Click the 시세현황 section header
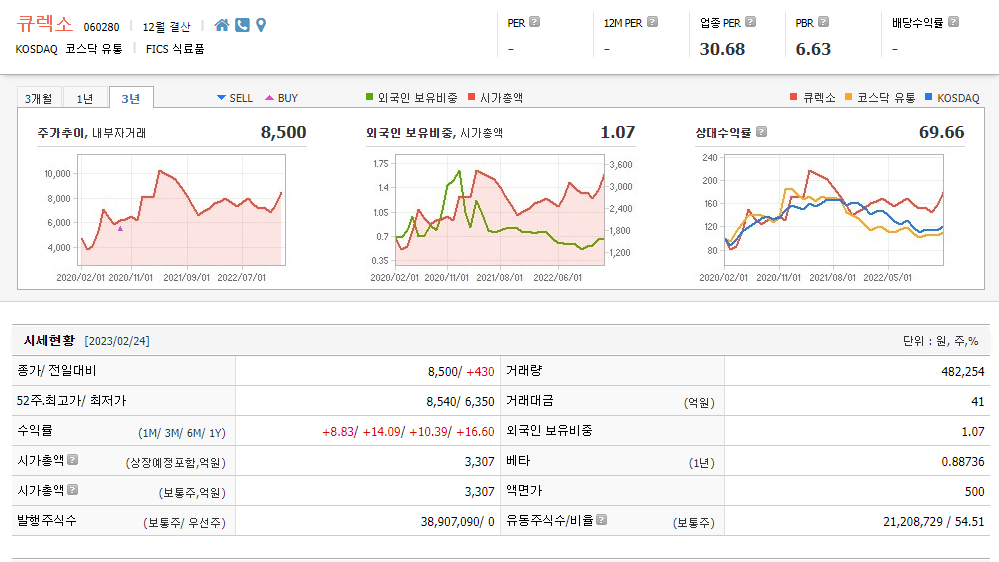This screenshot has width=999, height=562. [x=49, y=340]
